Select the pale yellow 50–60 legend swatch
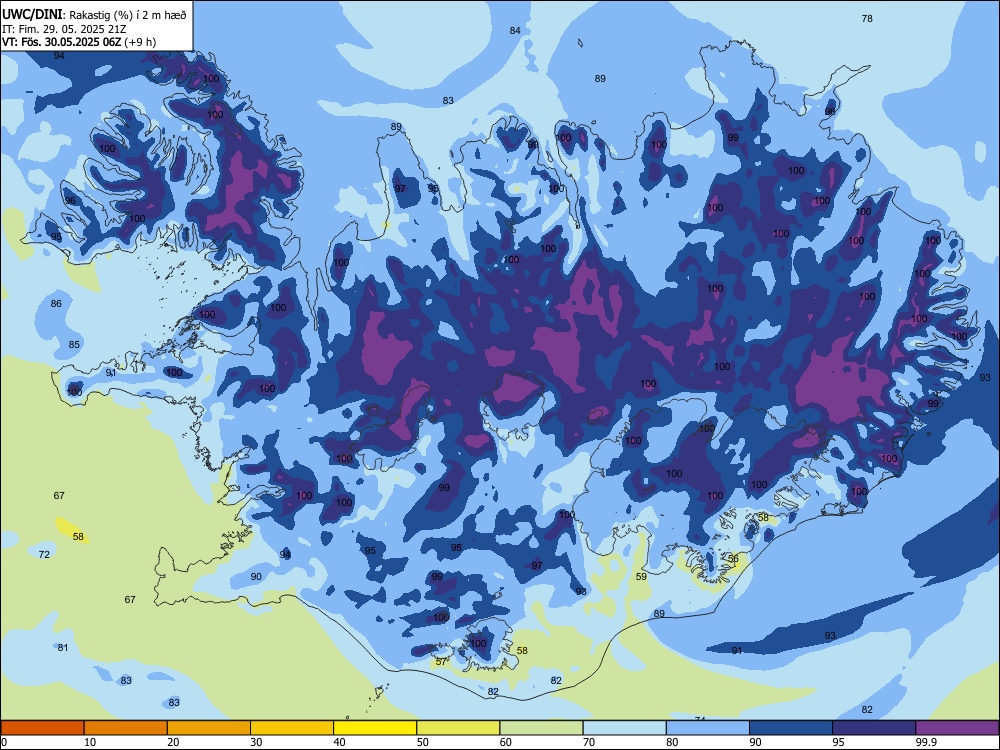Image resolution: width=1000 pixels, height=750 pixels. click(x=459, y=728)
